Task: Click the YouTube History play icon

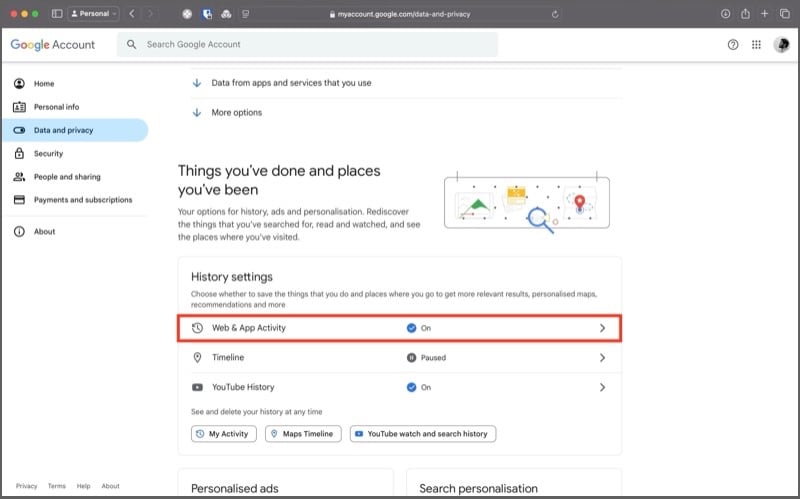Action: [197, 387]
